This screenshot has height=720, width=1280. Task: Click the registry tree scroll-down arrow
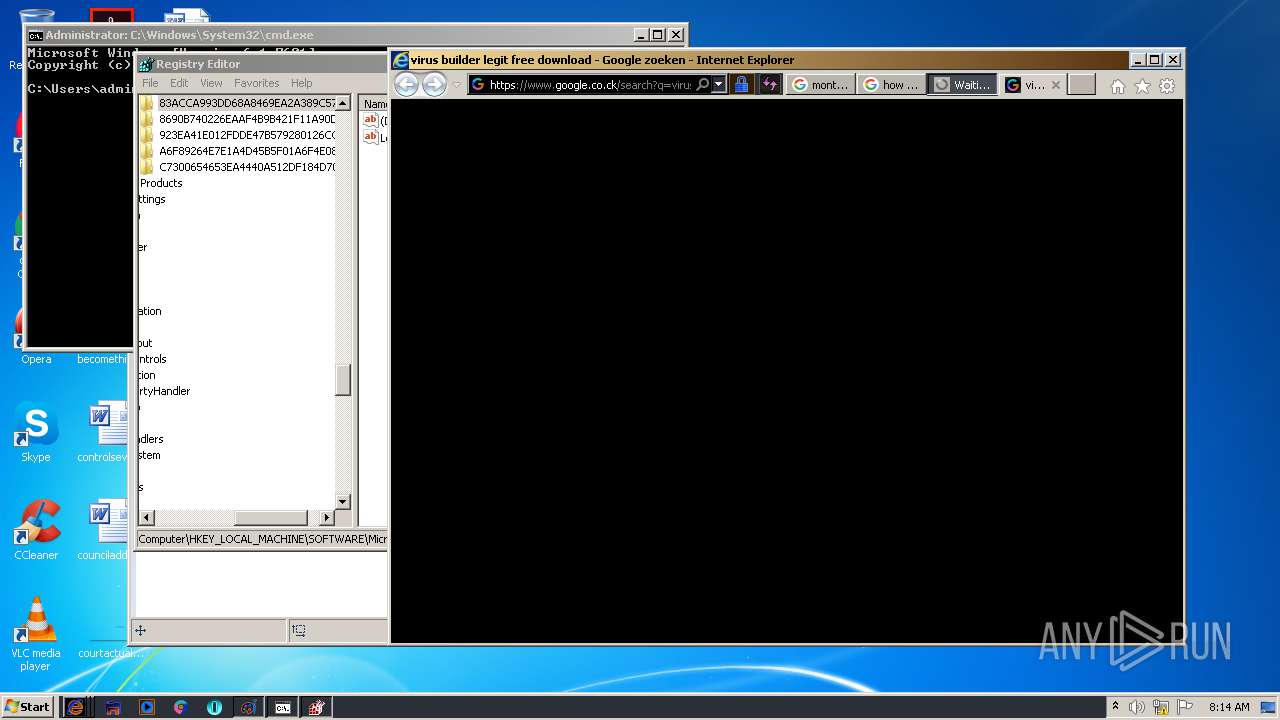pos(343,501)
